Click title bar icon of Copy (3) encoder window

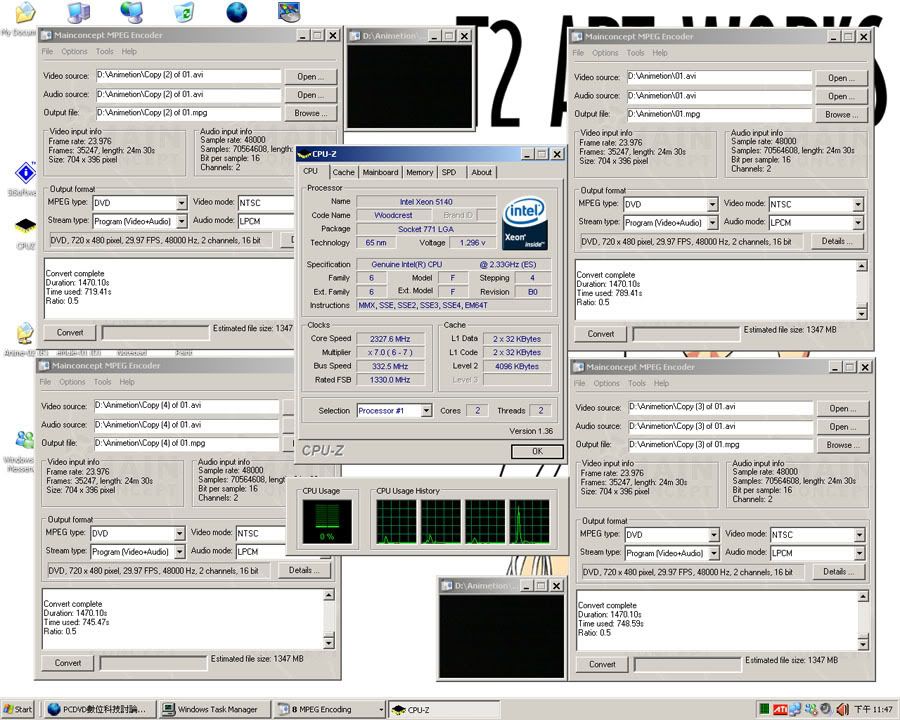pos(578,367)
